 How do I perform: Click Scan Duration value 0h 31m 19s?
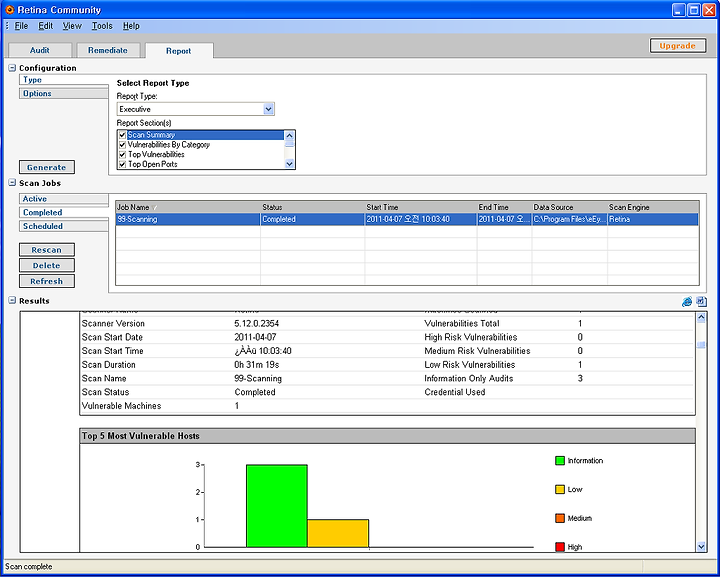tap(257, 365)
